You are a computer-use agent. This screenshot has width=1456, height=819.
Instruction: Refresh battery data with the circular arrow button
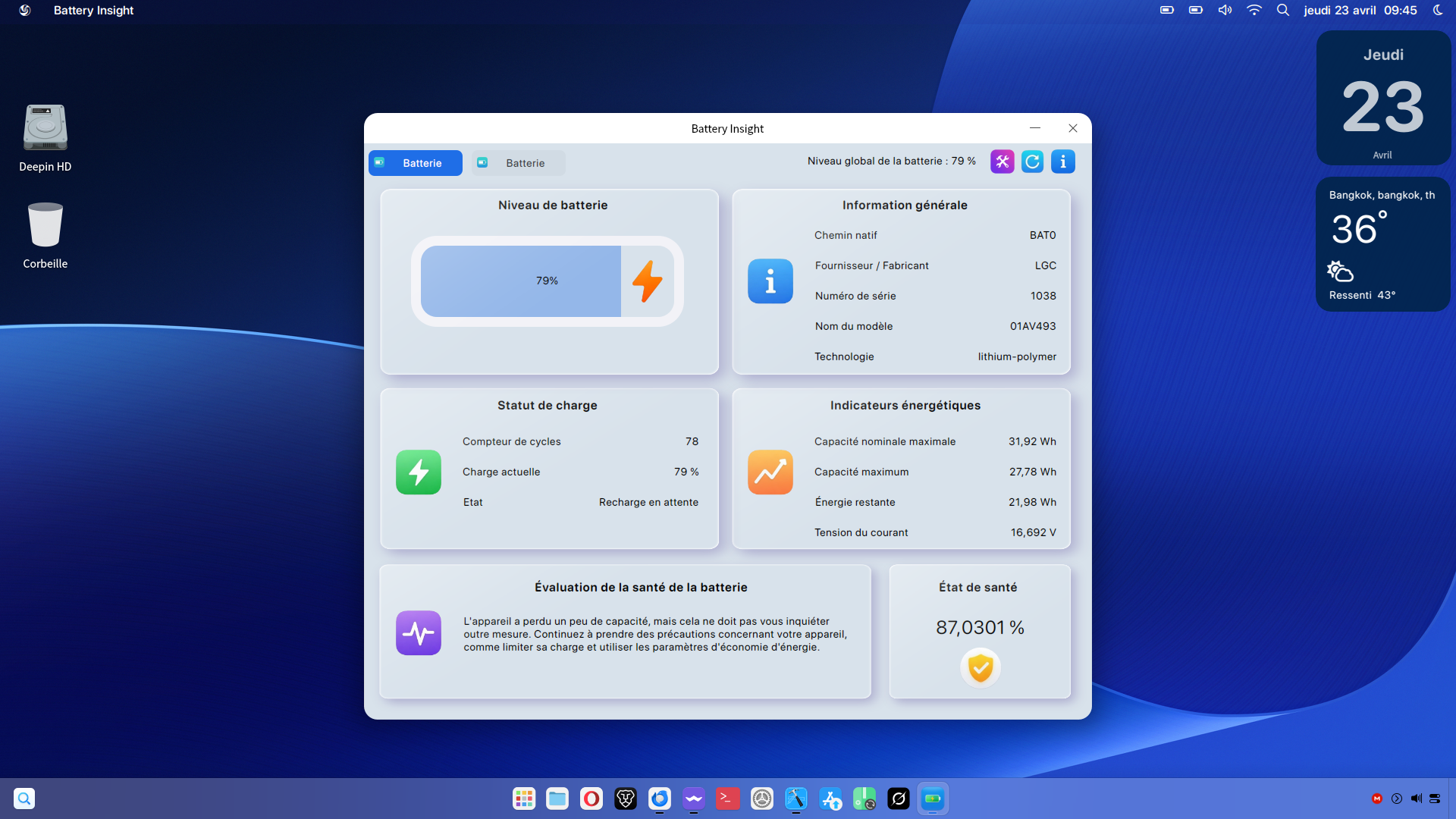[x=1032, y=162]
